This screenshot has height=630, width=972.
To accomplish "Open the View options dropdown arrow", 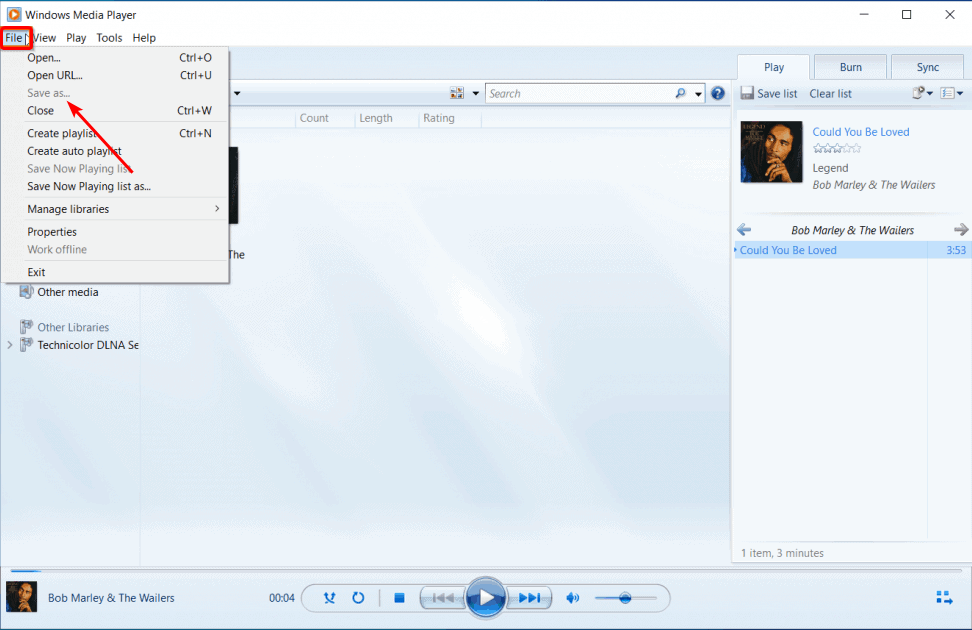I will (475, 94).
